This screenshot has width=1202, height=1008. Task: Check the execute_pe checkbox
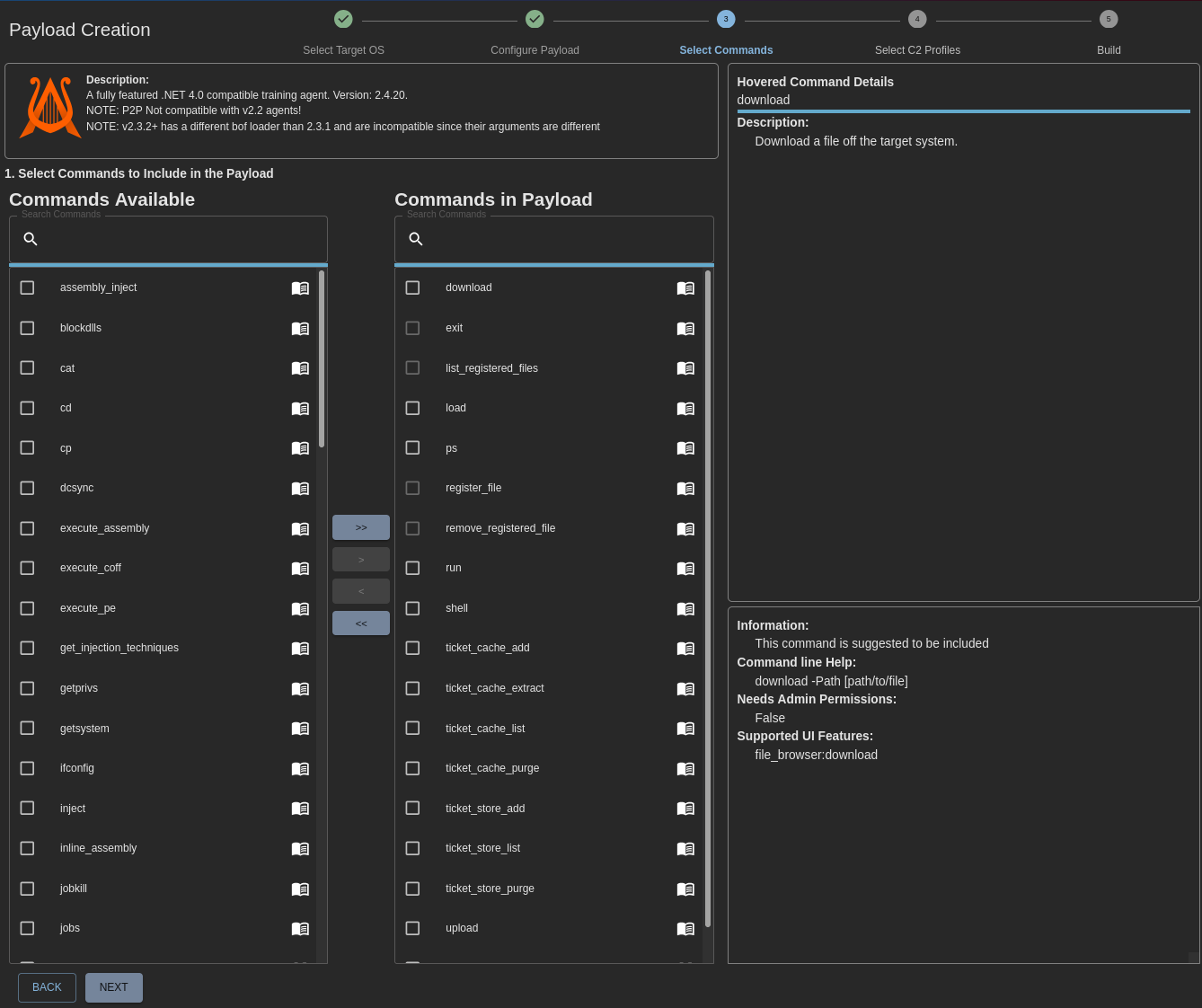[x=27, y=608]
